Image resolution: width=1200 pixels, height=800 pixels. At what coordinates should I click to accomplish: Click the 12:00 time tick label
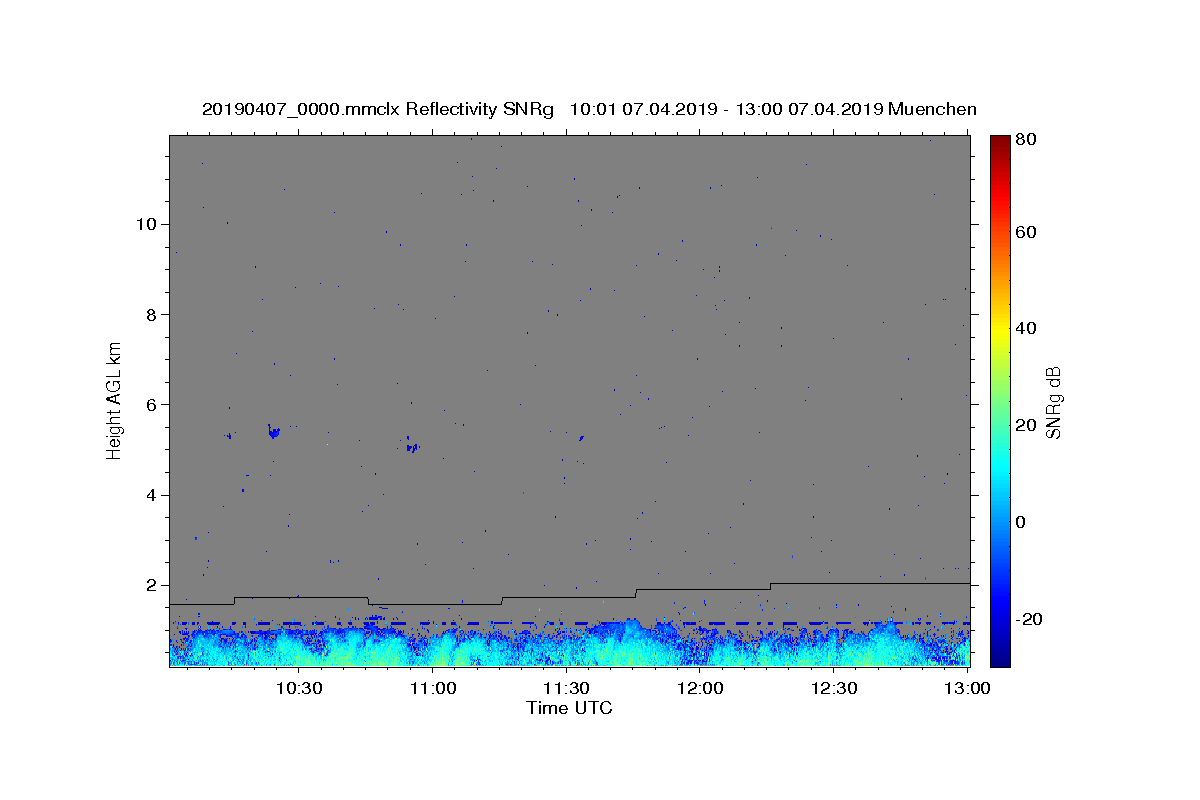point(700,689)
